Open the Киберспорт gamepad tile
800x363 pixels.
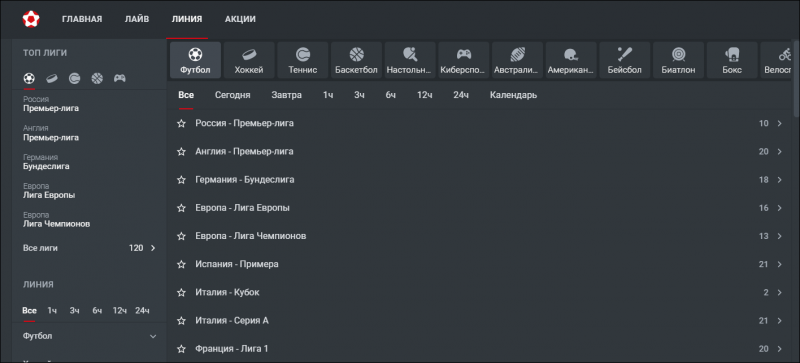tap(463, 60)
